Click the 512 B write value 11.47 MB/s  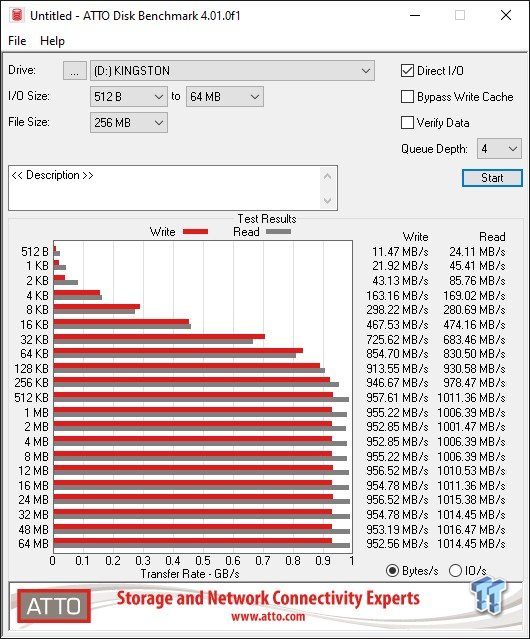[x=400, y=252]
